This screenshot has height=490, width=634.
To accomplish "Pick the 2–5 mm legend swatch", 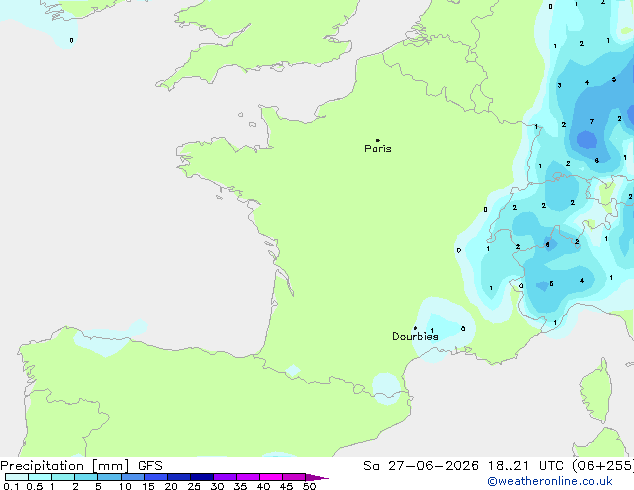I will pos(86,477).
